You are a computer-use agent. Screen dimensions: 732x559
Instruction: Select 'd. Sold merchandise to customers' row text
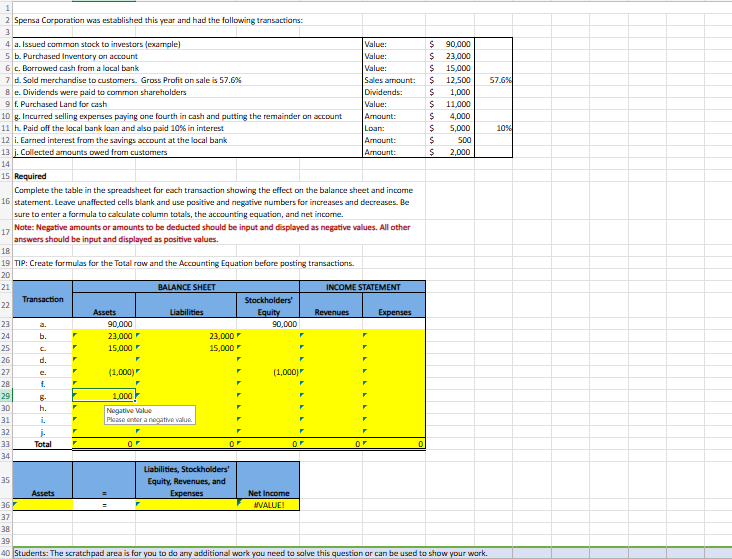127,80
